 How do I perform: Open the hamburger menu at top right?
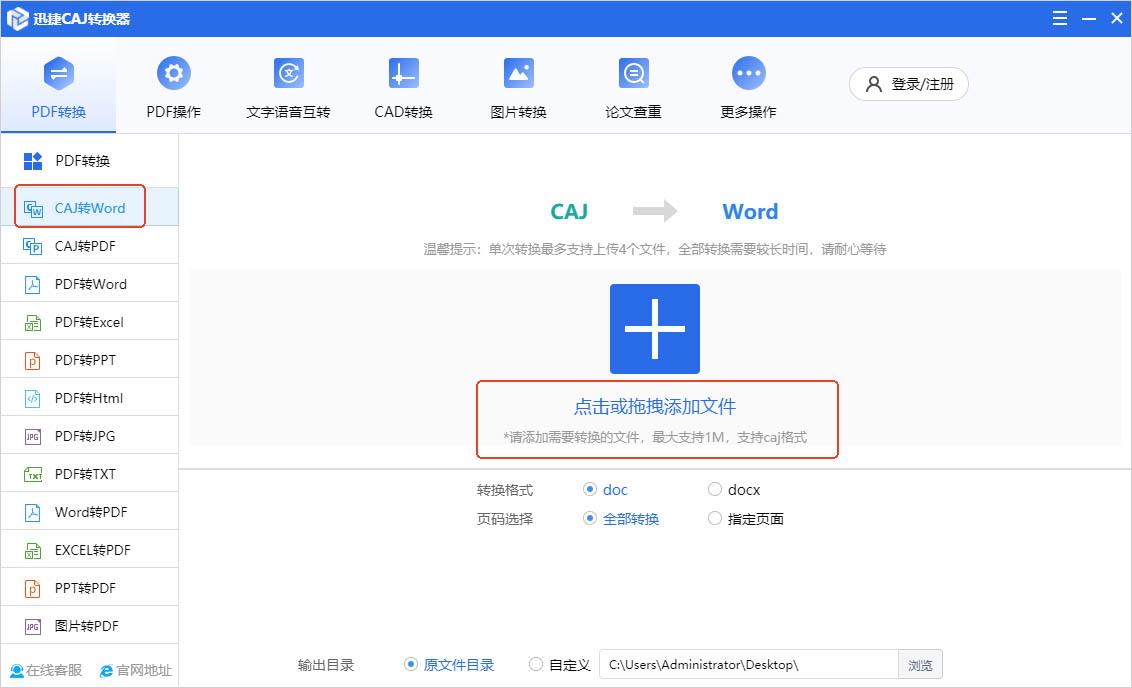1059,18
